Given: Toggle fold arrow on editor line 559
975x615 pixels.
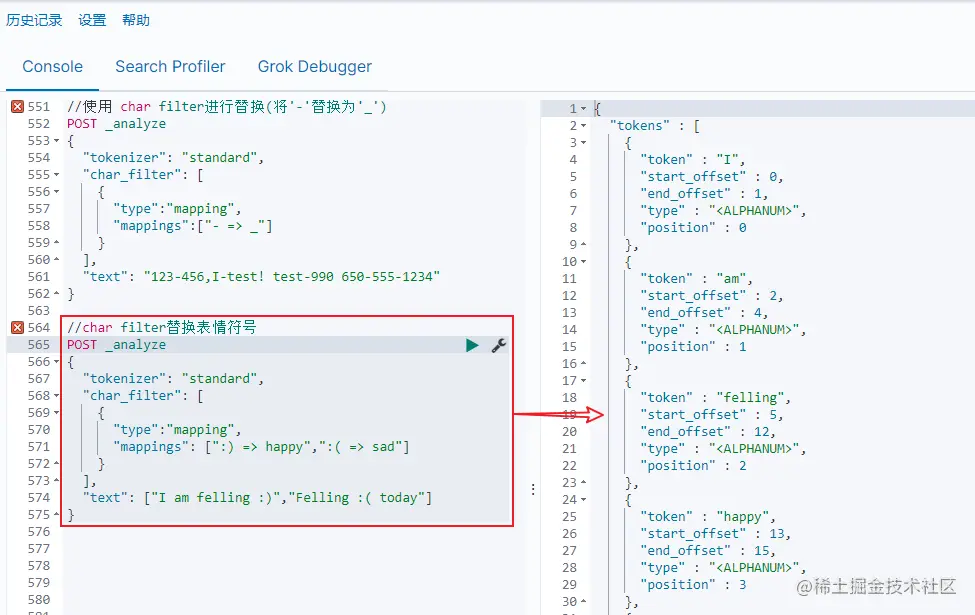Looking at the screenshot, I should (57, 243).
